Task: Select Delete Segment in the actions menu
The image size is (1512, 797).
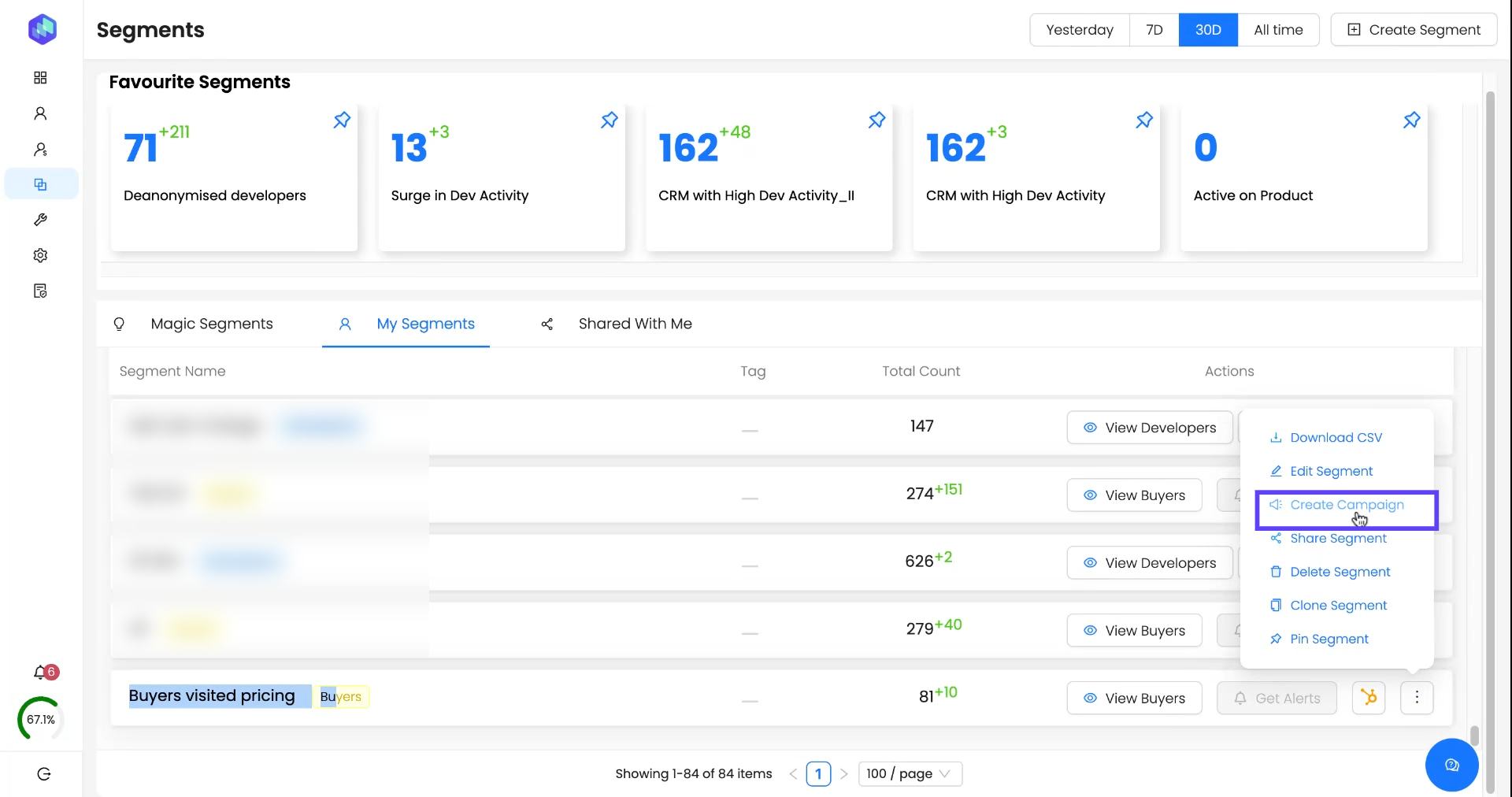Action: (x=1340, y=572)
